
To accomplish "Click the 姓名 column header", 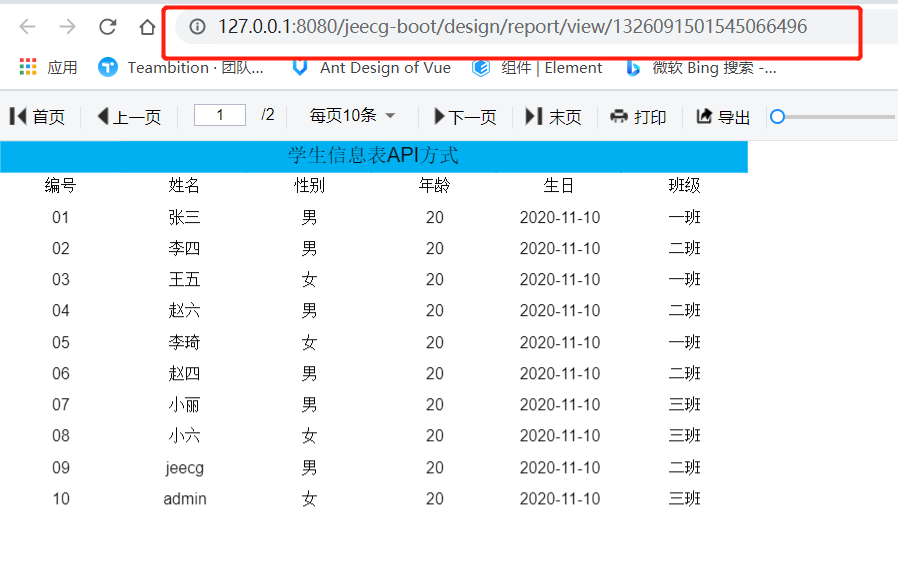I will 184,186.
